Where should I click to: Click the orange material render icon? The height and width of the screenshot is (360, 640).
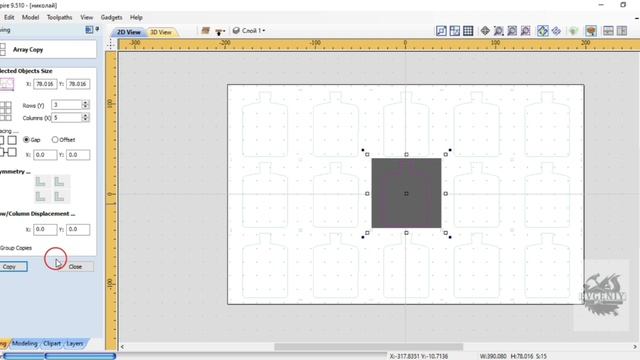pyautogui.click(x=591, y=31)
